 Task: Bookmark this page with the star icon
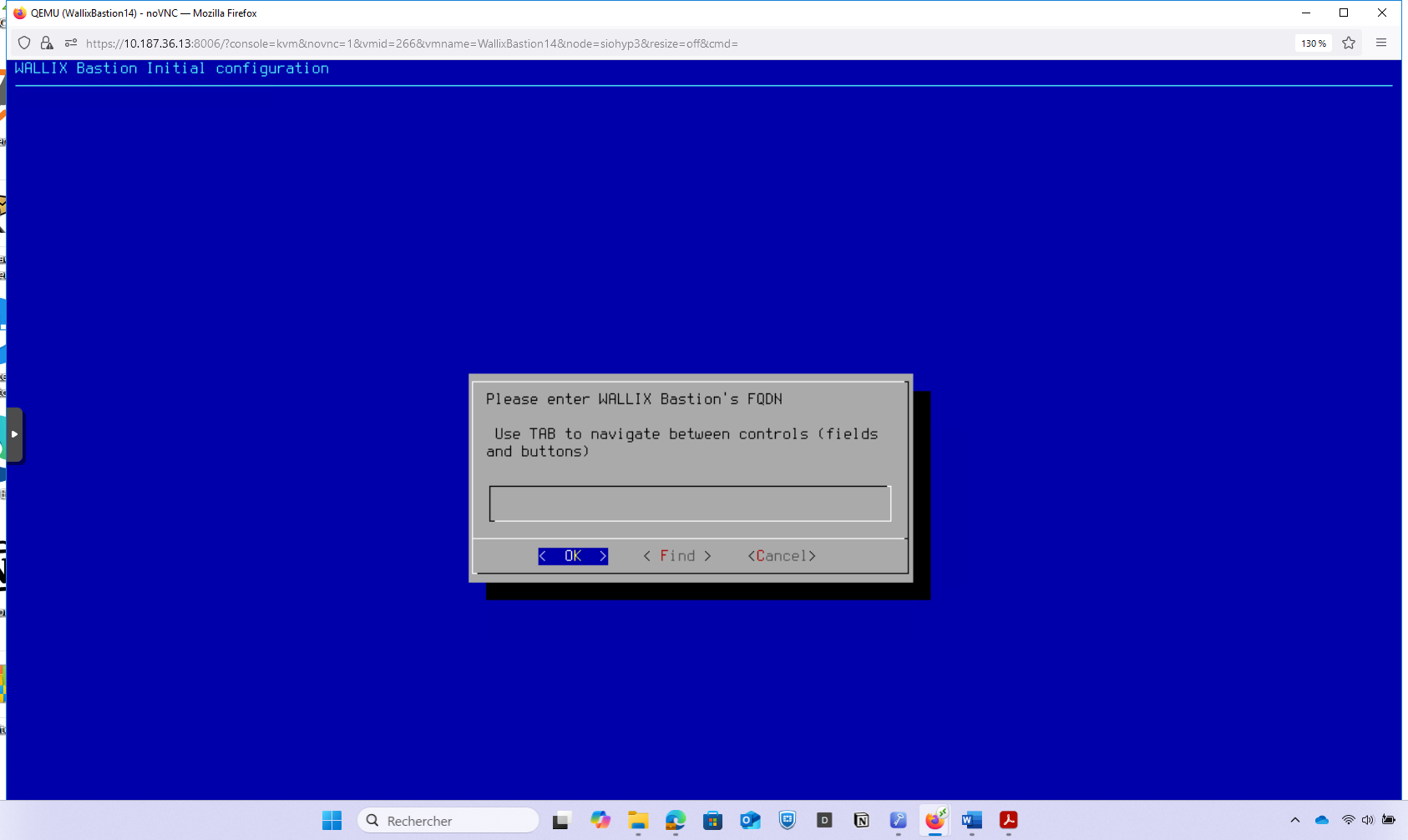[x=1349, y=43]
